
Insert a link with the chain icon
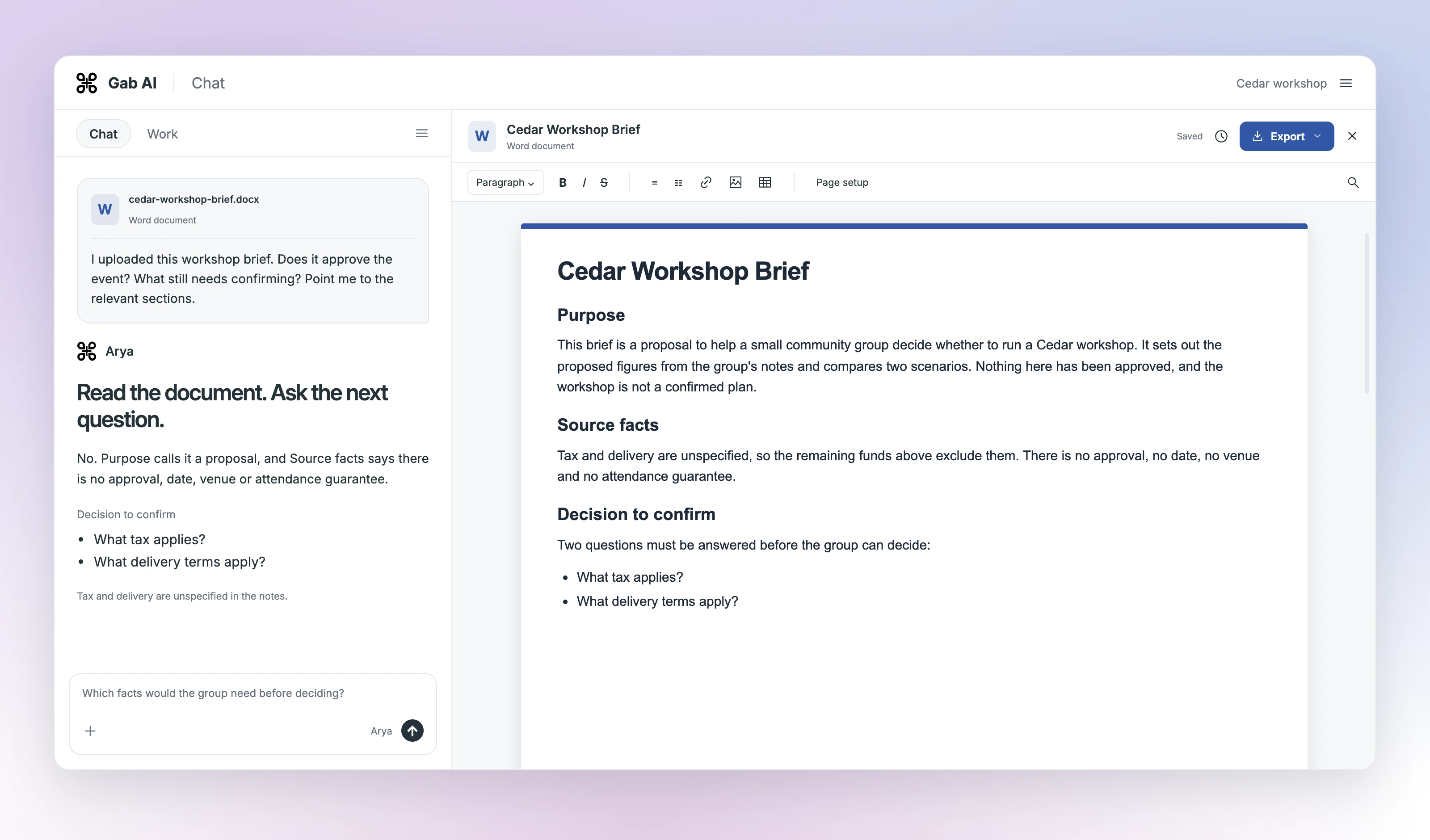(706, 182)
